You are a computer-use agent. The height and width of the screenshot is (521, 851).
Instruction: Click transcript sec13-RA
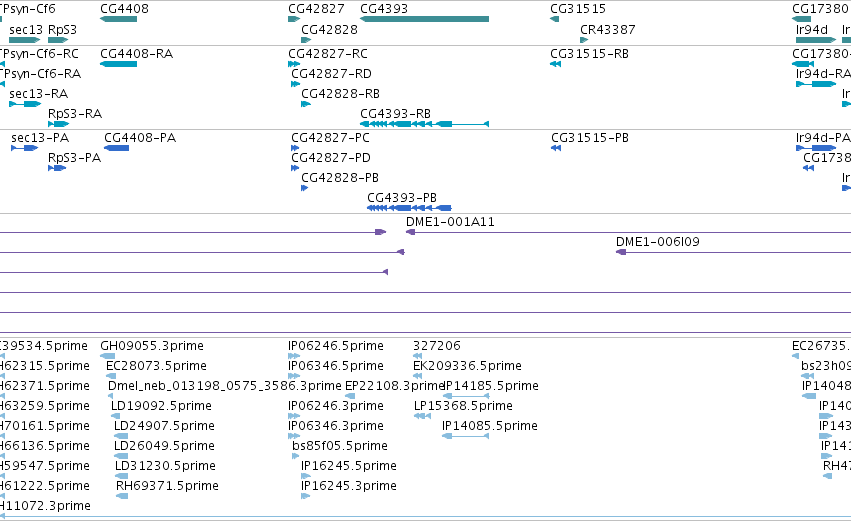pyautogui.click(x=39, y=94)
